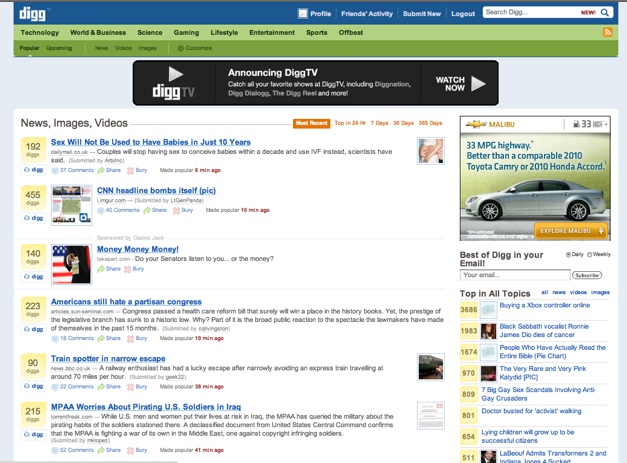Filter by Videos in sub navigation
The width and height of the screenshot is (627, 463).
[x=123, y=48]
